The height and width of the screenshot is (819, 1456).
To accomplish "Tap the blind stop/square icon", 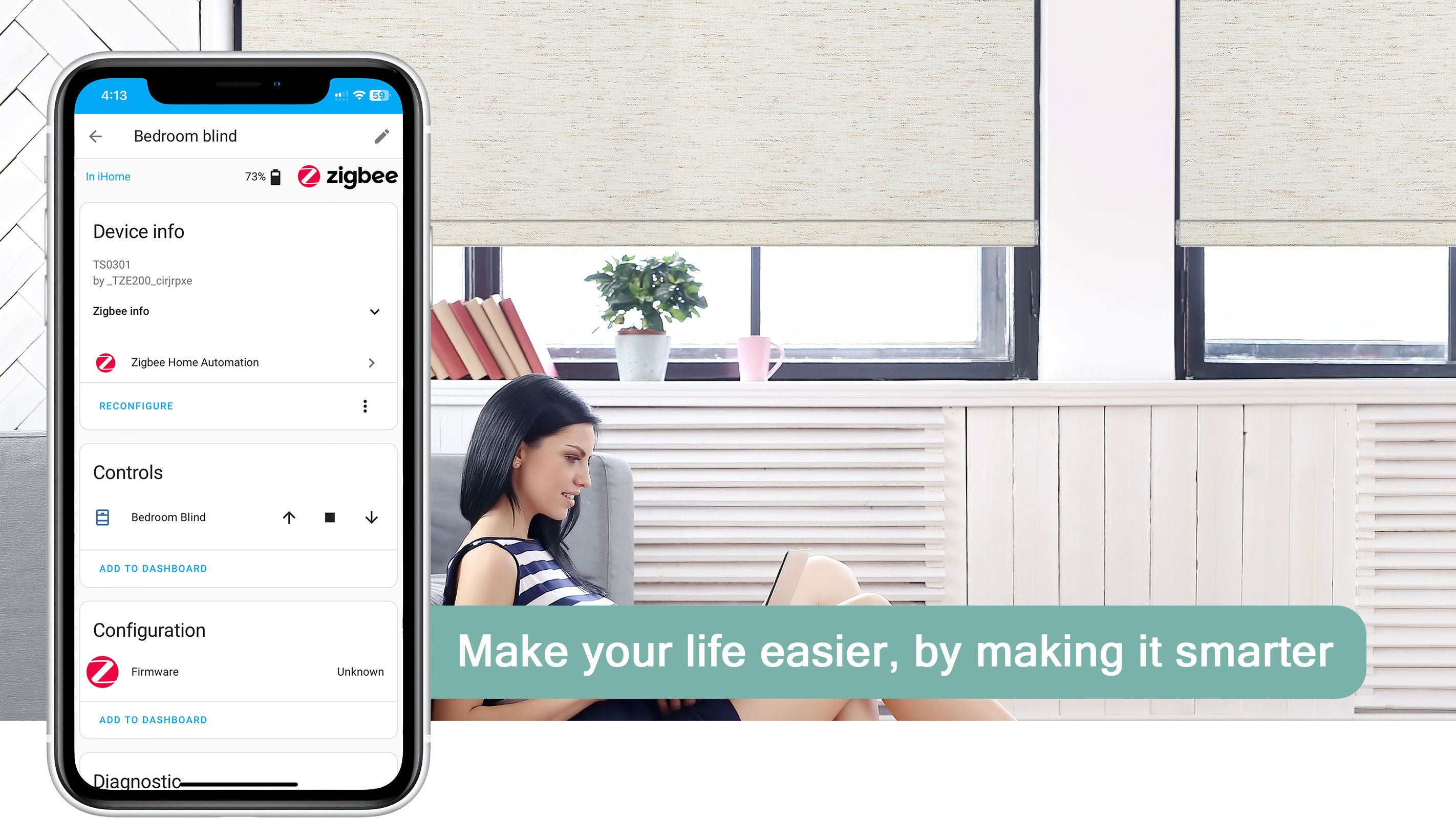I will (x=330, y=517).
